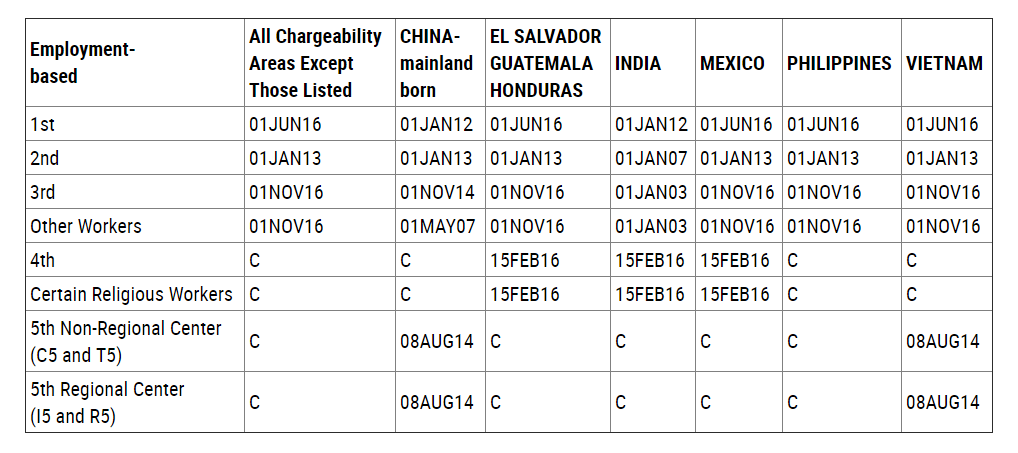
Task: Select Mexico's 4th preference date 15FEB16
Action: (735, 260)
